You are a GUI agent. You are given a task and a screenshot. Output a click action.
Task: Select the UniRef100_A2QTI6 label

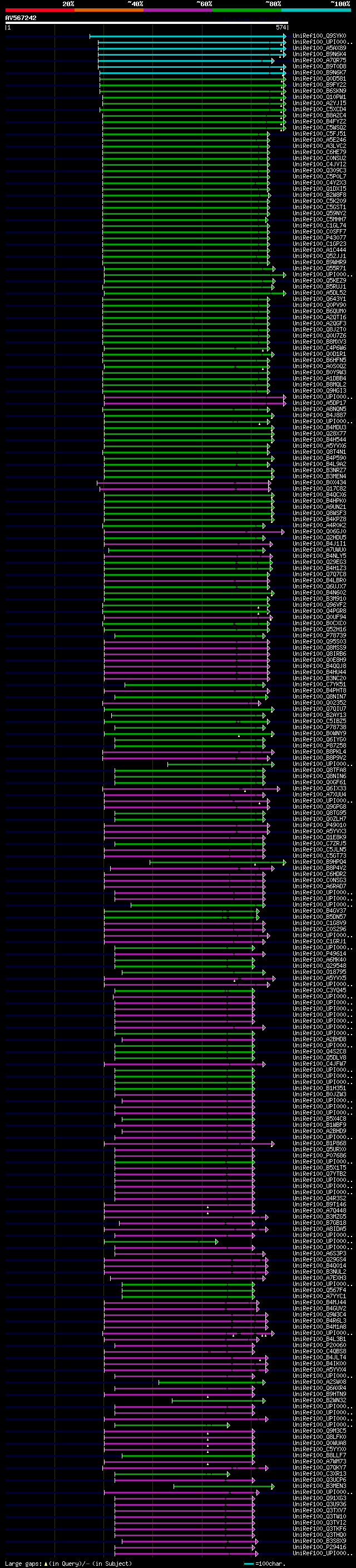(319, 317)
